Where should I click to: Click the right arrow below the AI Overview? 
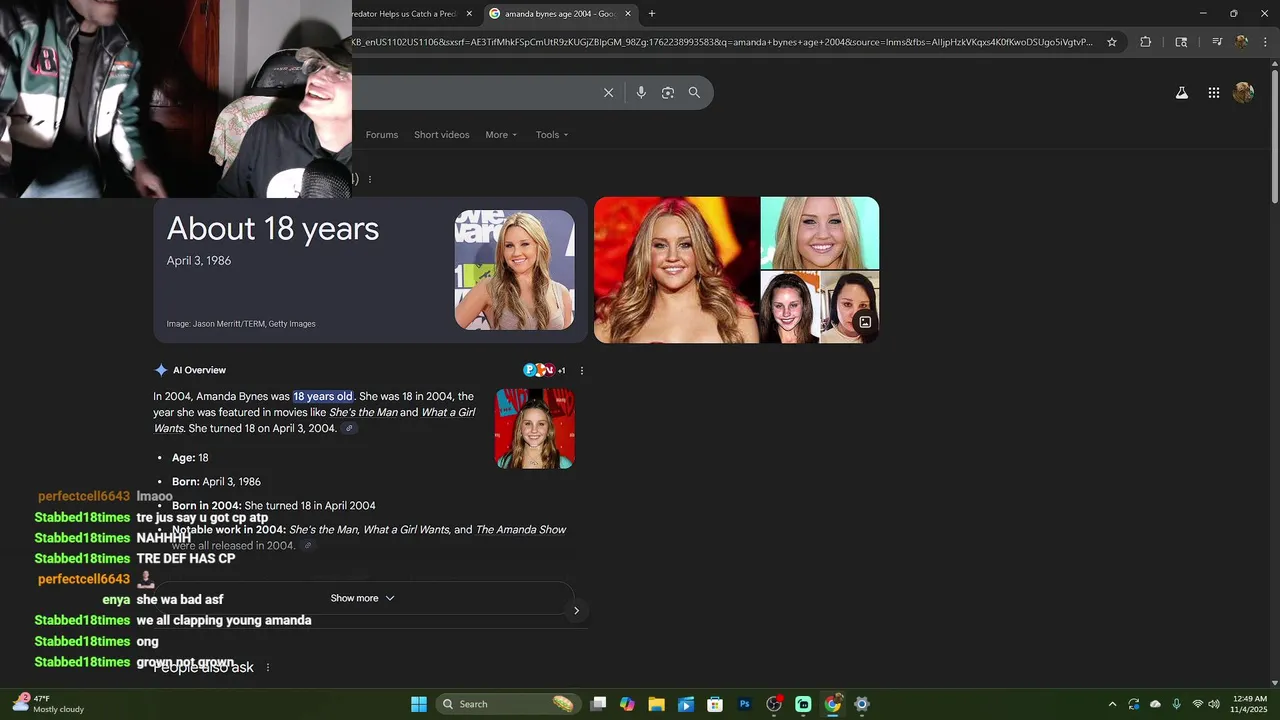(576, 610)
